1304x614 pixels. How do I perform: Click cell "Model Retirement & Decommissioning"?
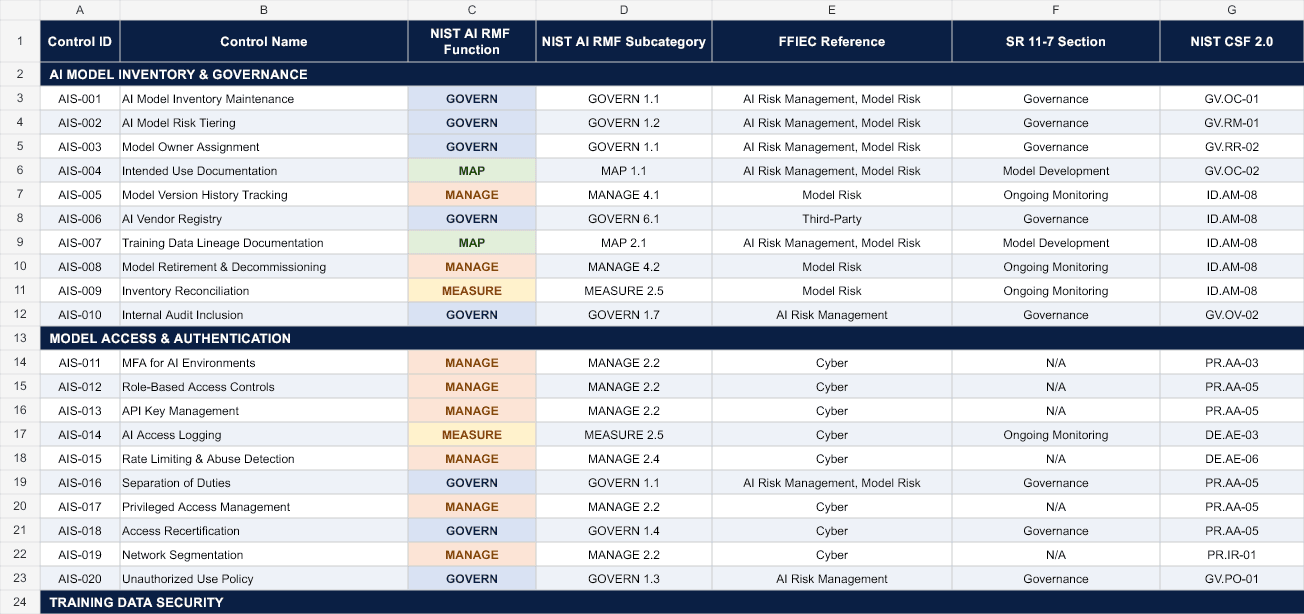point(264,266)
